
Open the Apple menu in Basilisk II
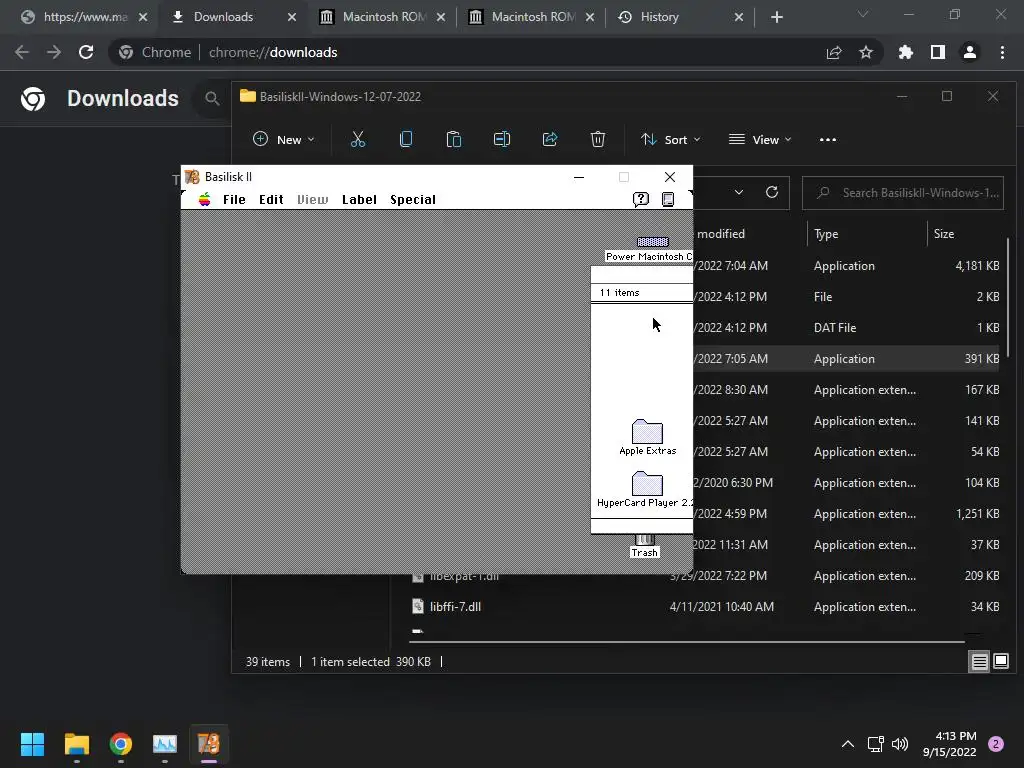click(x=204, y=199)
